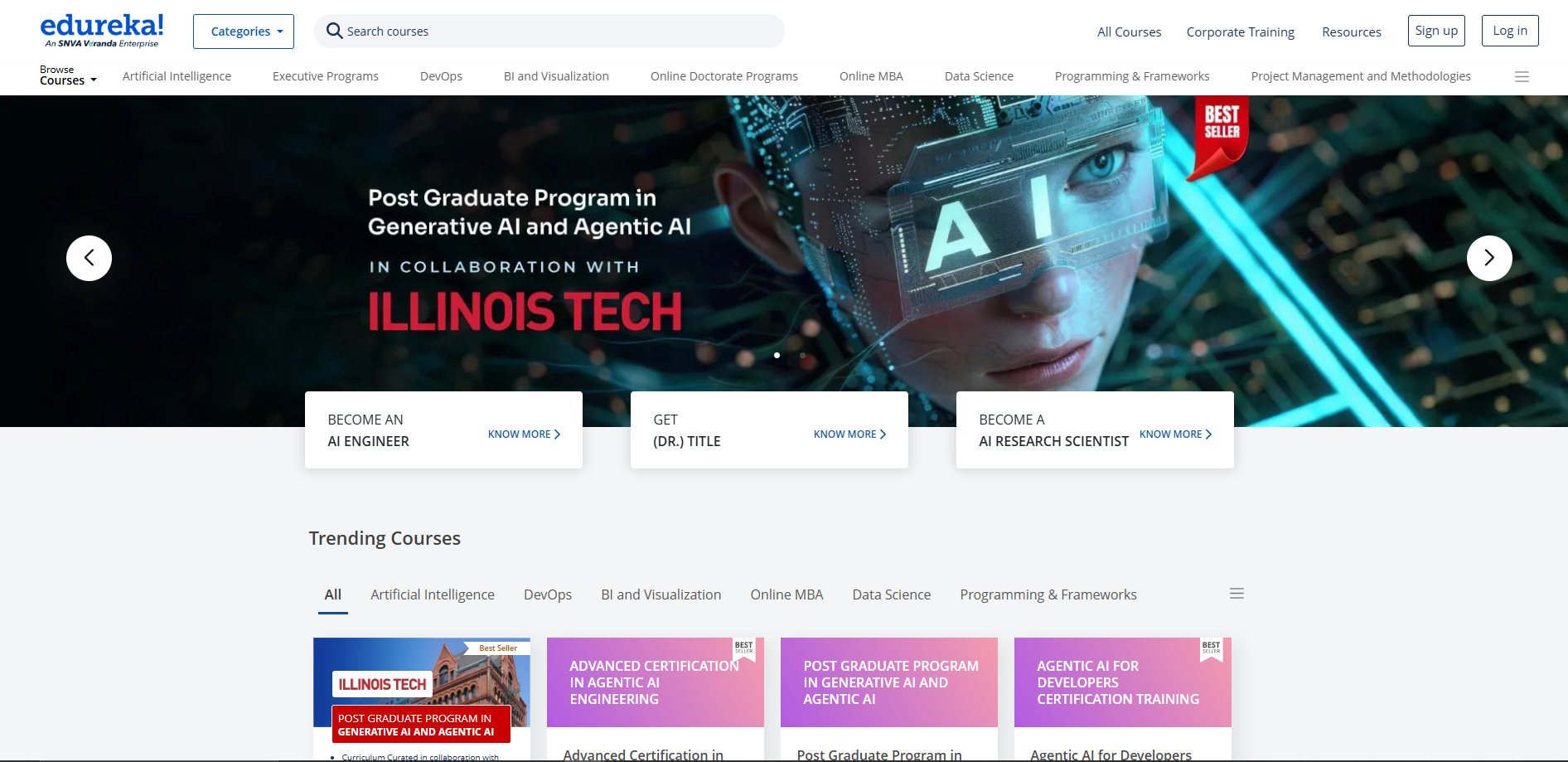Click the Search courses input field
Viewport: 1568px width, 762px height.
(549, 32)
